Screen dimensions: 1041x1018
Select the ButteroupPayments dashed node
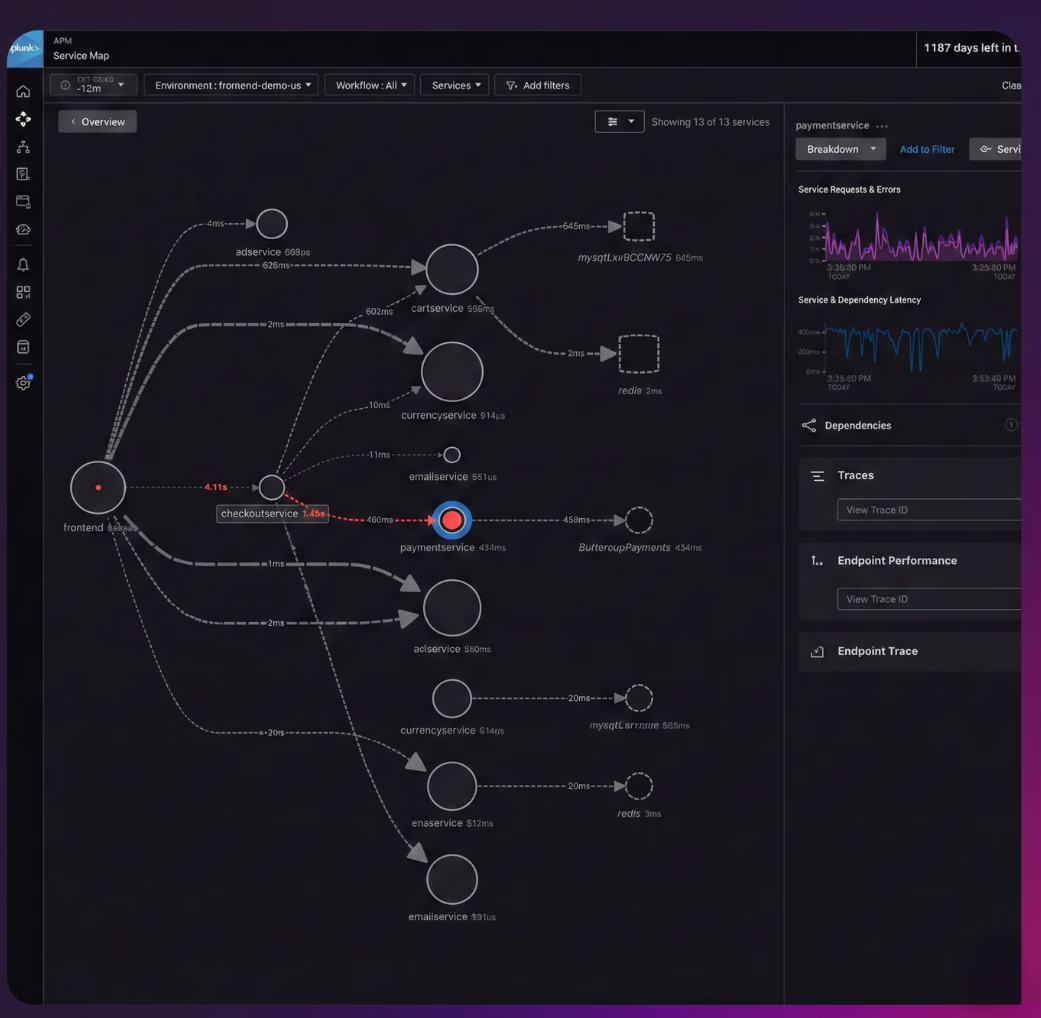639,520
